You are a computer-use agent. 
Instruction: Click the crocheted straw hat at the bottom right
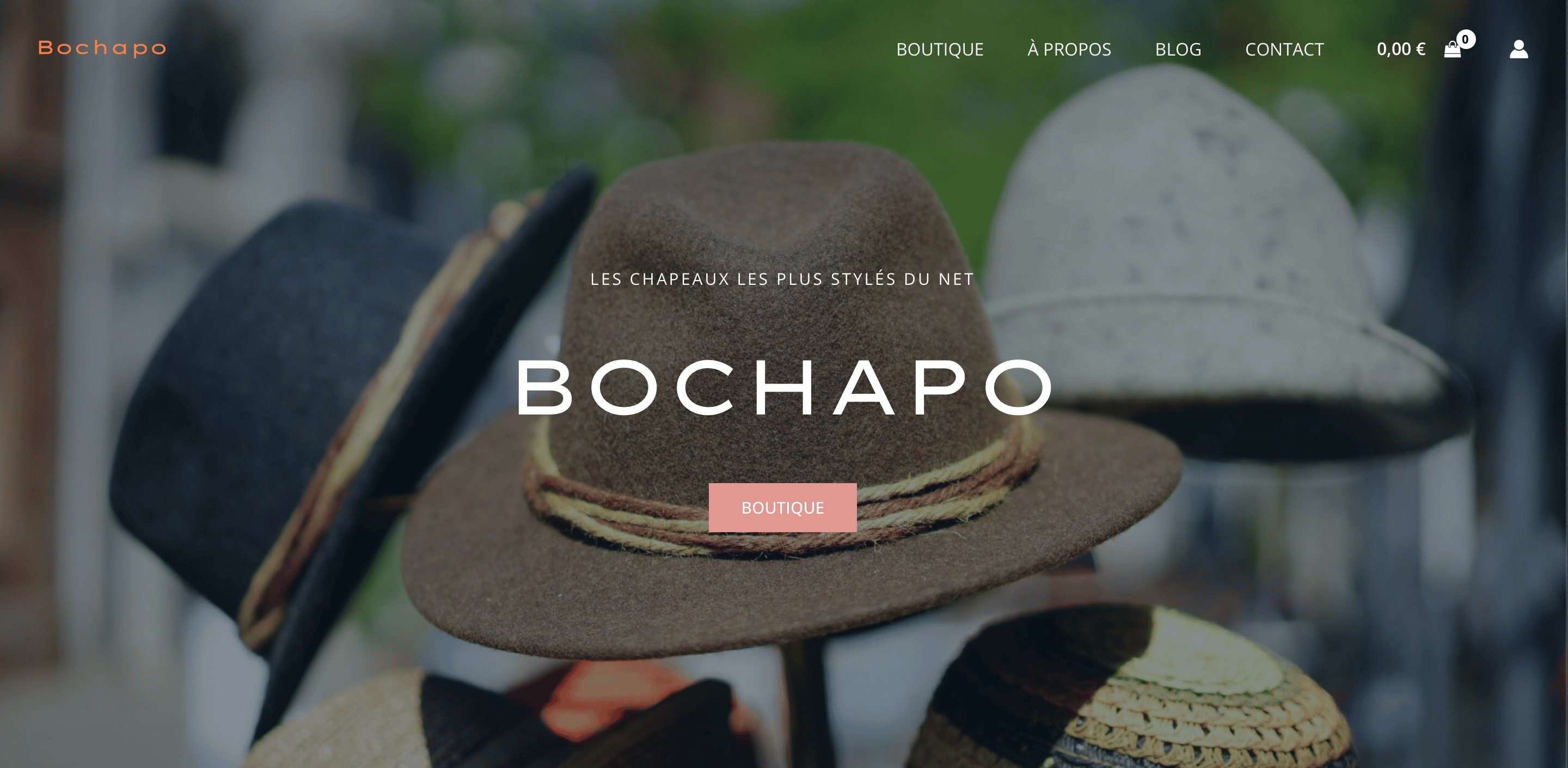(1144, 694)
